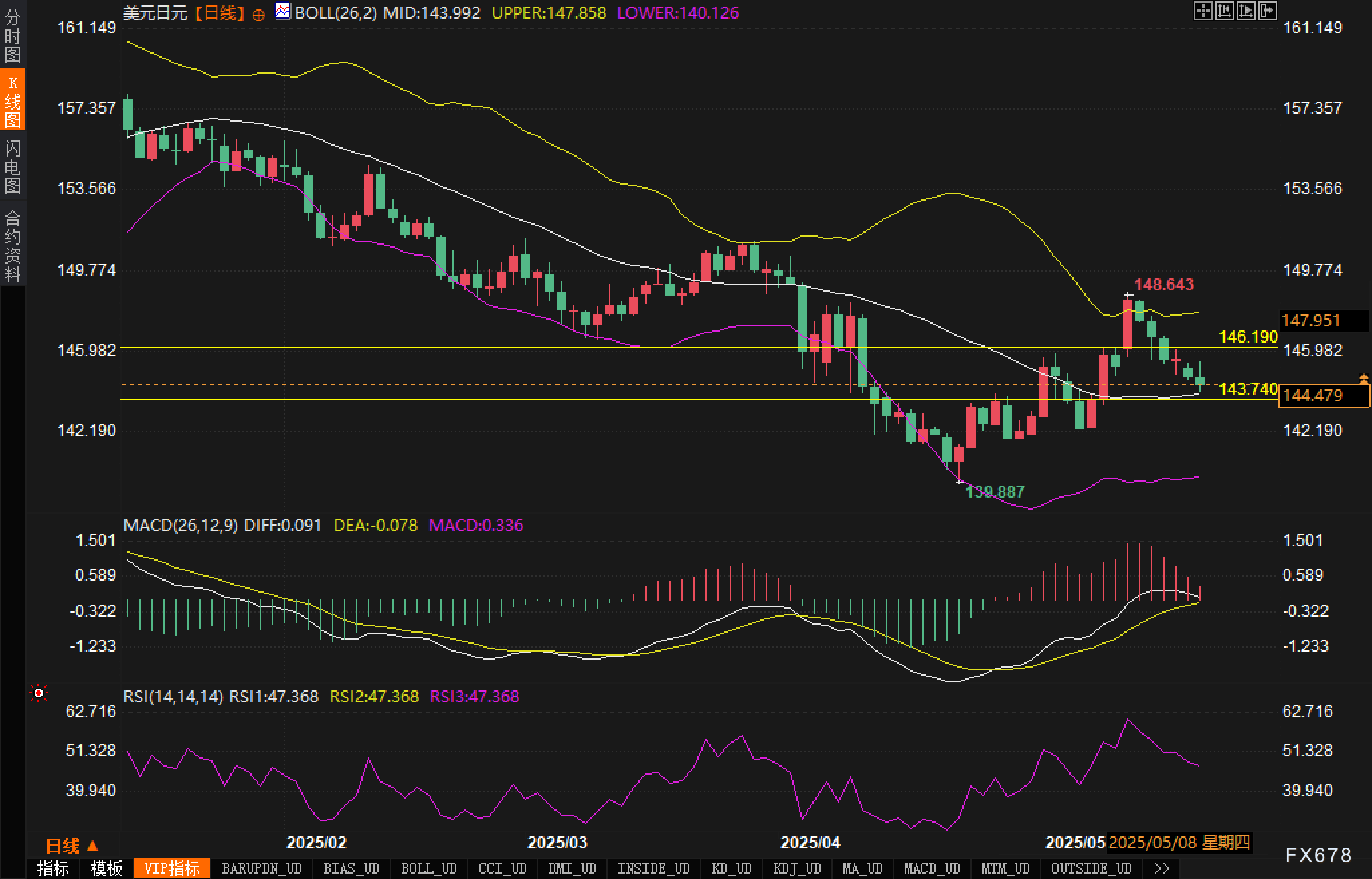This screenshot has height=879, width=1372.
Task: Click the orange arrow icon above price 144.479
Action: click(x=1363, y=379)
